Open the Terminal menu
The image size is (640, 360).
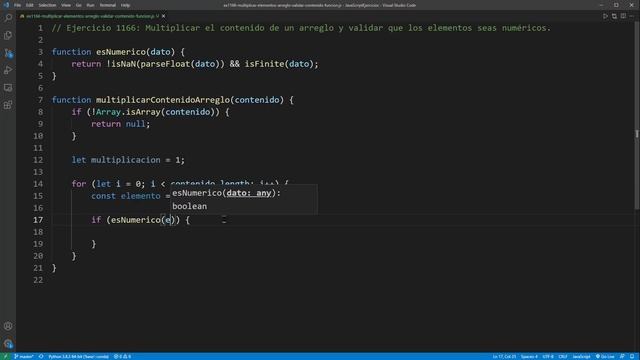pos(108,5)
